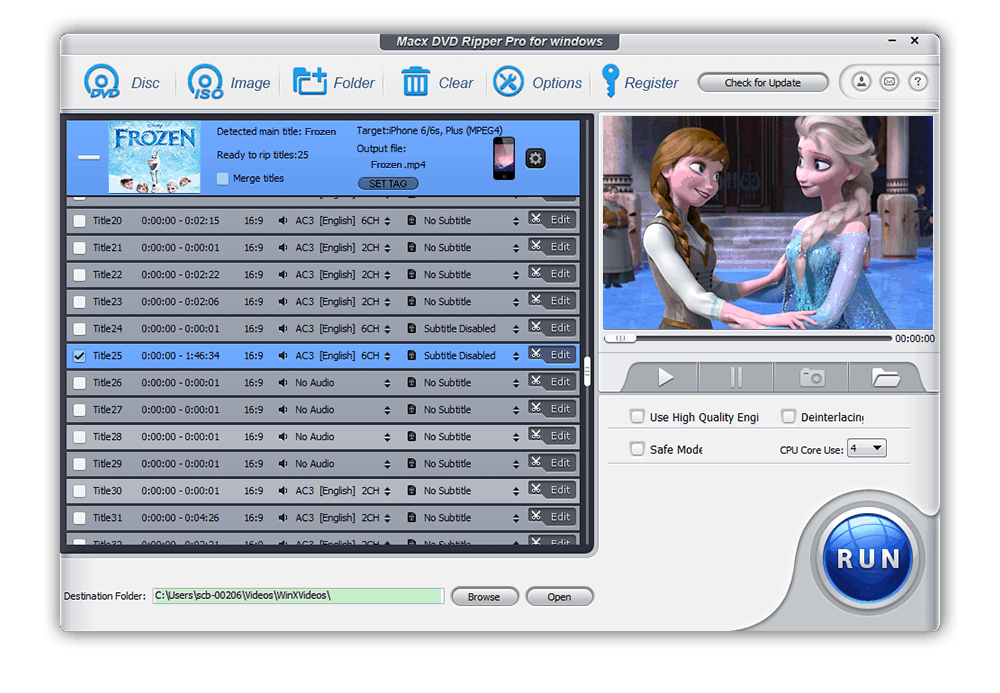Edit Title31 clip

552,517
